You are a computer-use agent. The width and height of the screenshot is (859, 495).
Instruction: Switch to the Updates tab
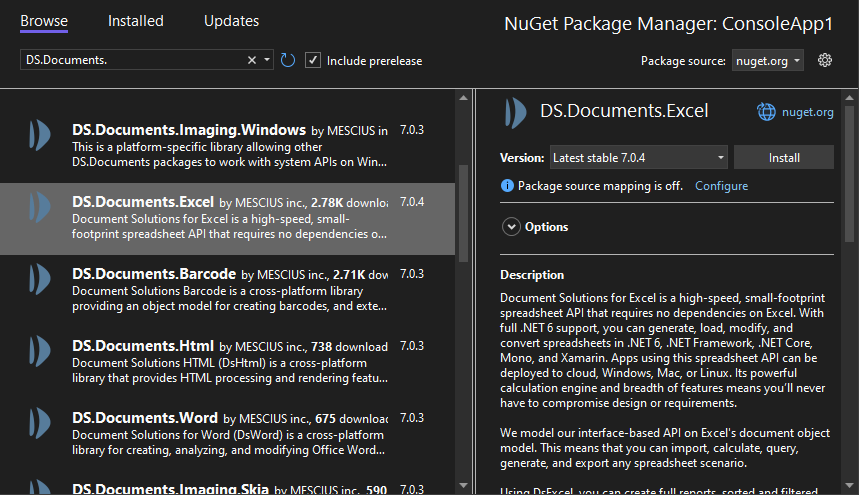(x=231, y=21)
